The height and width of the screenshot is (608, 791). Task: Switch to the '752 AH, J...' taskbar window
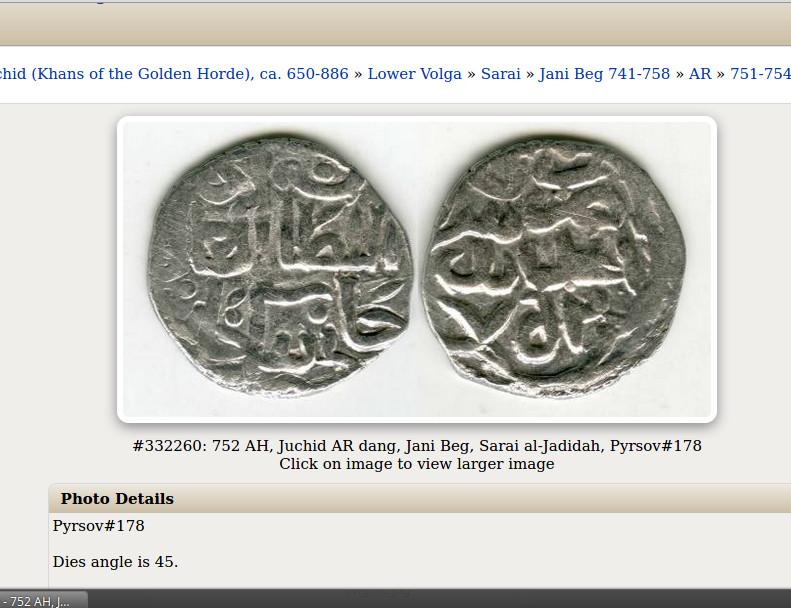[43, 600]
